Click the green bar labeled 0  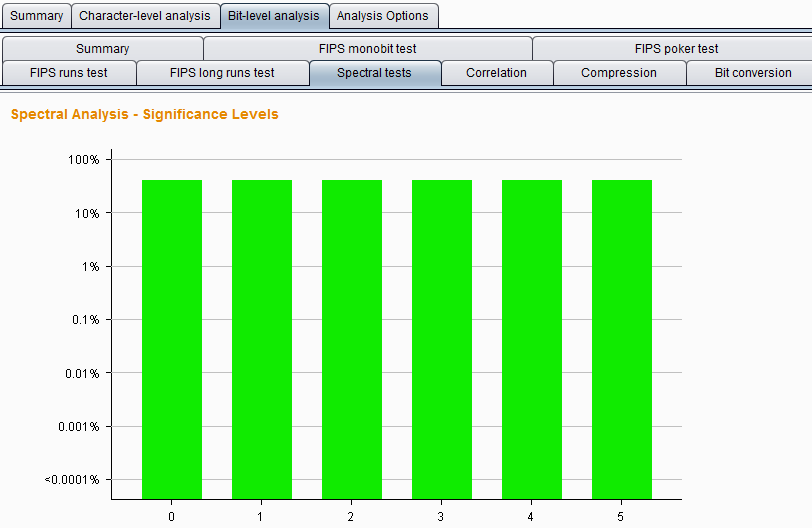[172, 339]
